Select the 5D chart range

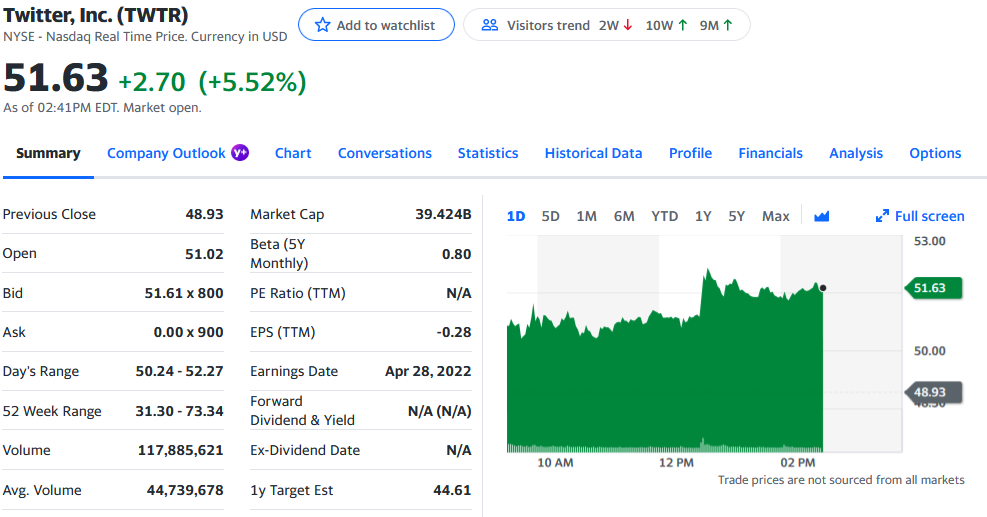(x=550, y=216)
